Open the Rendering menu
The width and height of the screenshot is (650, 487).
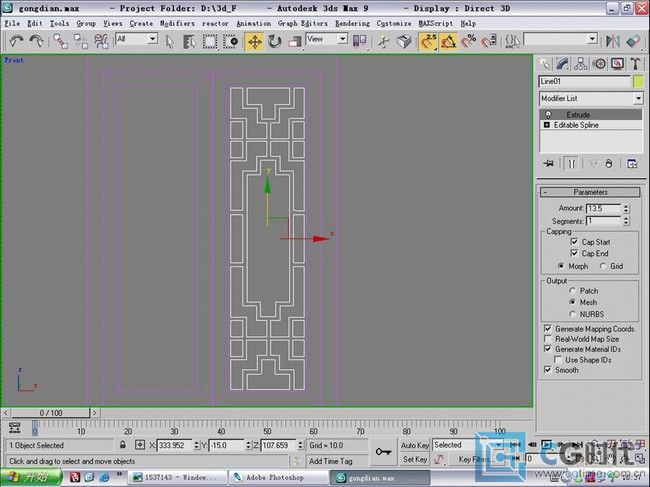point(352,24)
